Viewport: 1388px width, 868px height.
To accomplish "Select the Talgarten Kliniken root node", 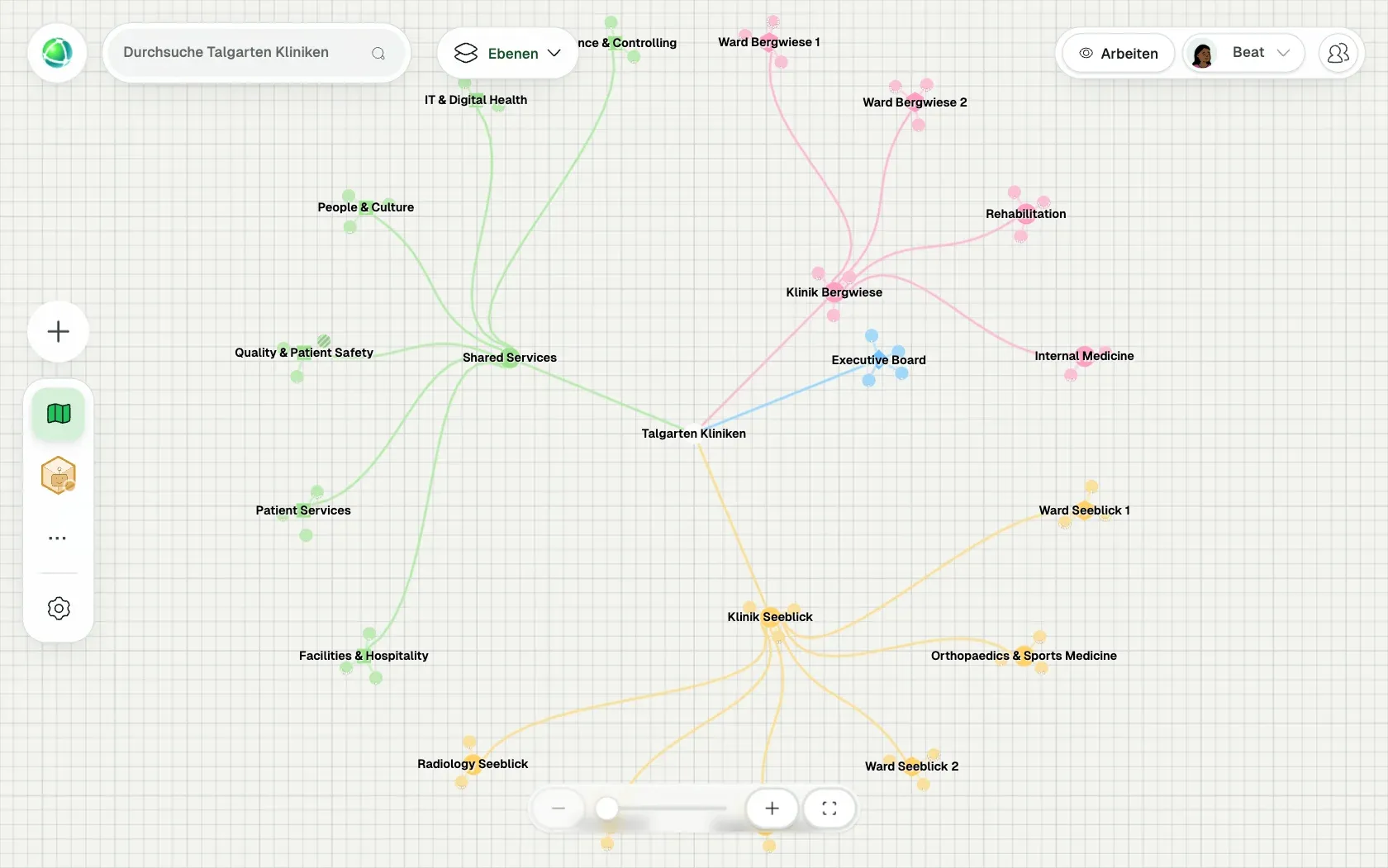I will [x=694, y=434].
